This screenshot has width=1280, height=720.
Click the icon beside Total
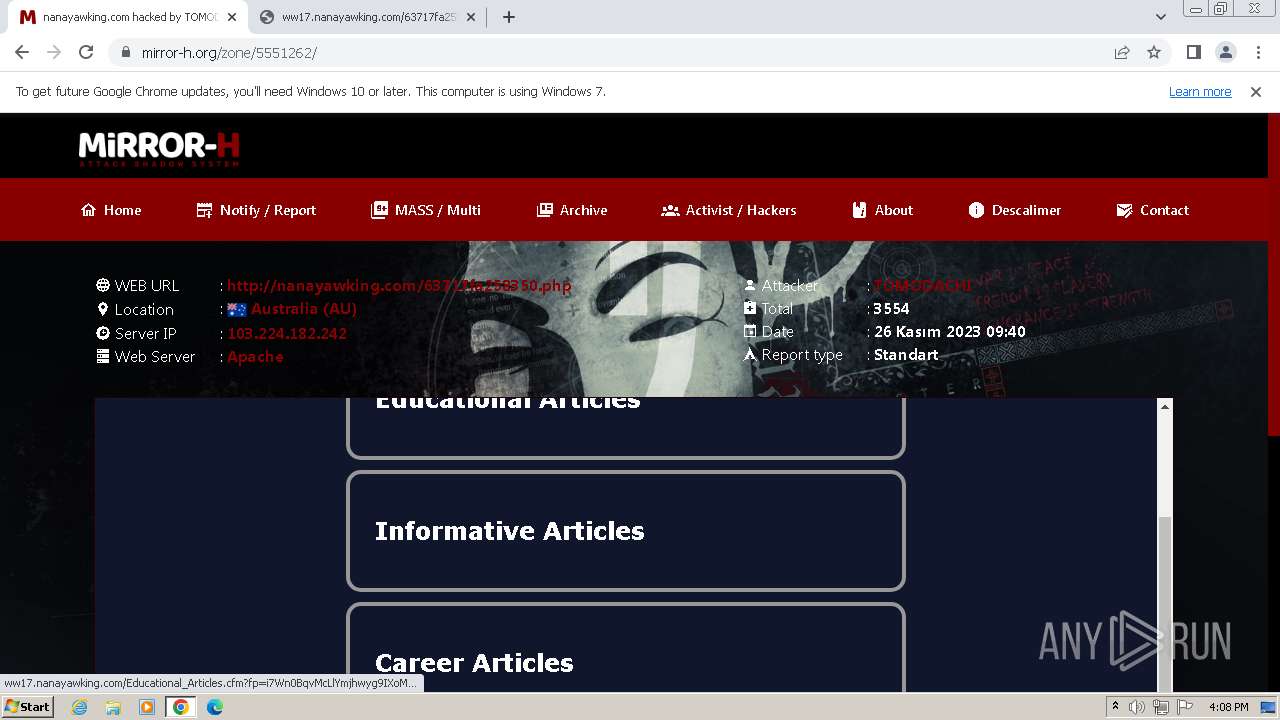point(750,308)
